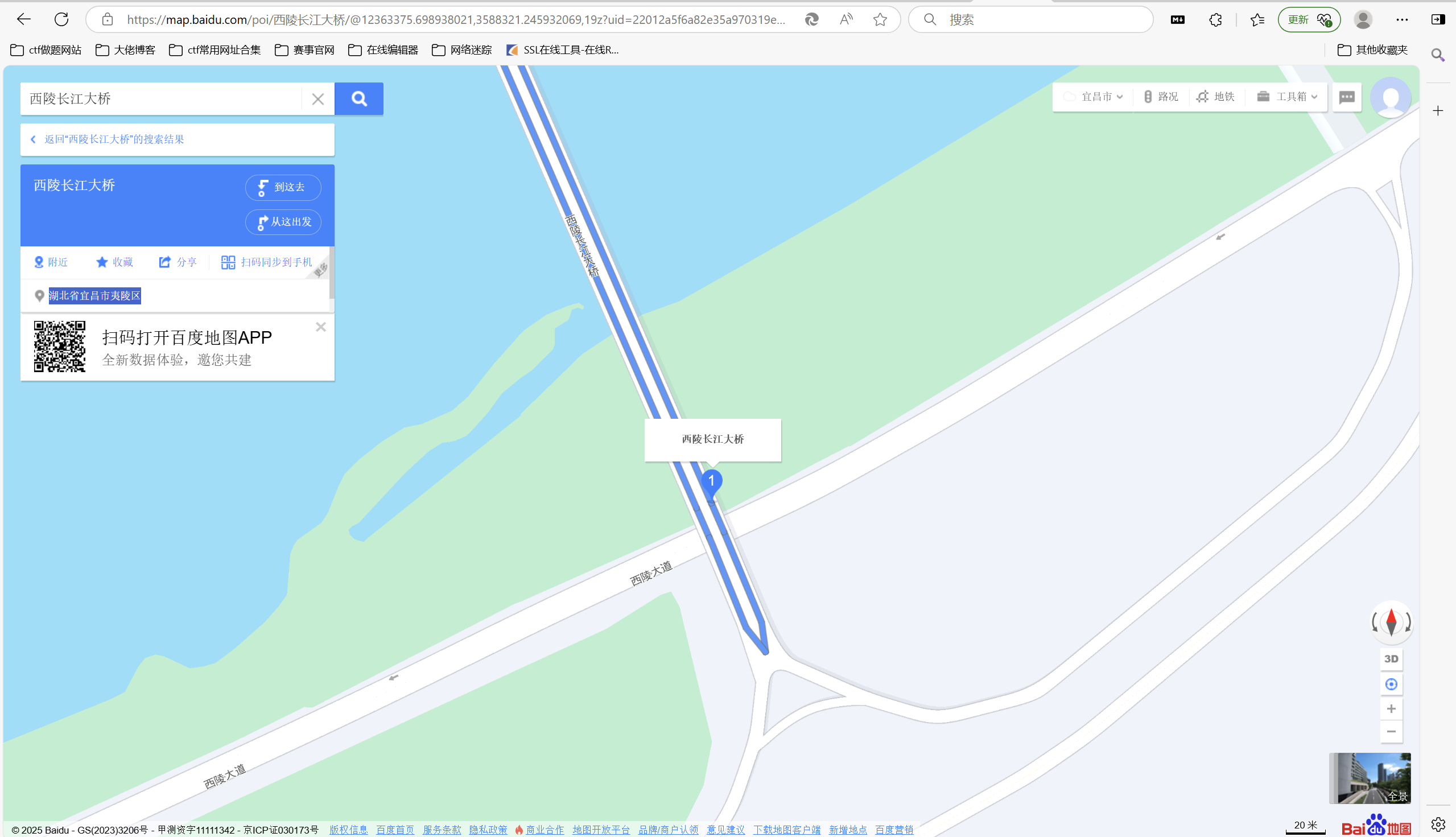1456x837 pixels.
Task: Locate my position on the map
Action: click(x=1391, y=684)
